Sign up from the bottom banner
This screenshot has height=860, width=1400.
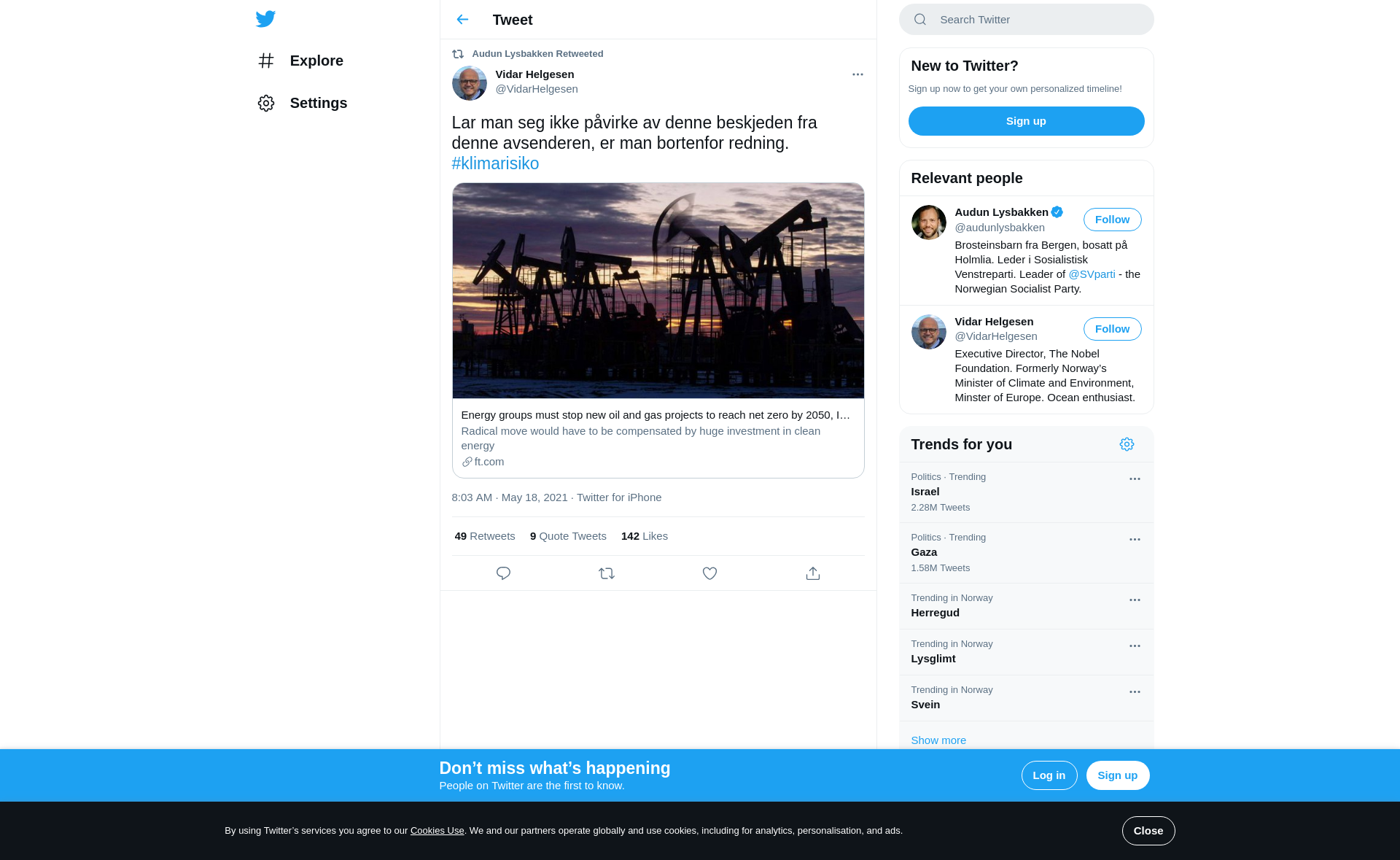1118,775
